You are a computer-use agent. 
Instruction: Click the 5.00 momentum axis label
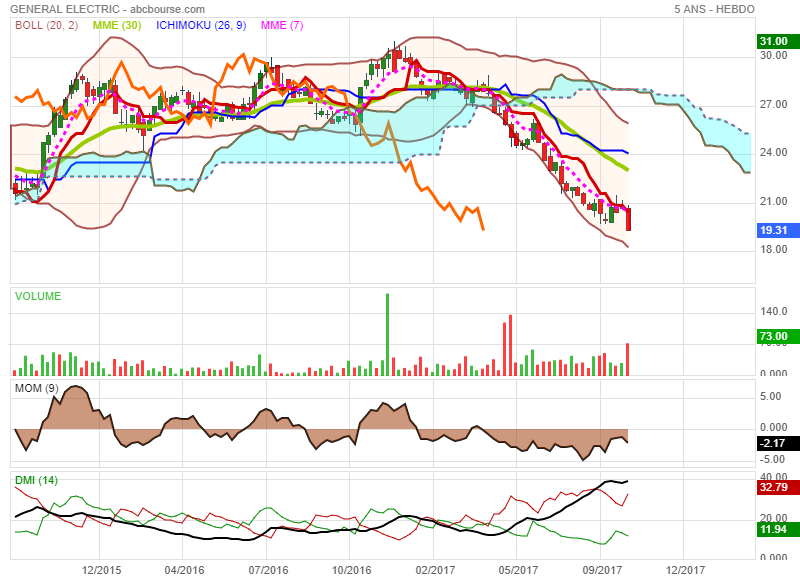pos(770,396)
